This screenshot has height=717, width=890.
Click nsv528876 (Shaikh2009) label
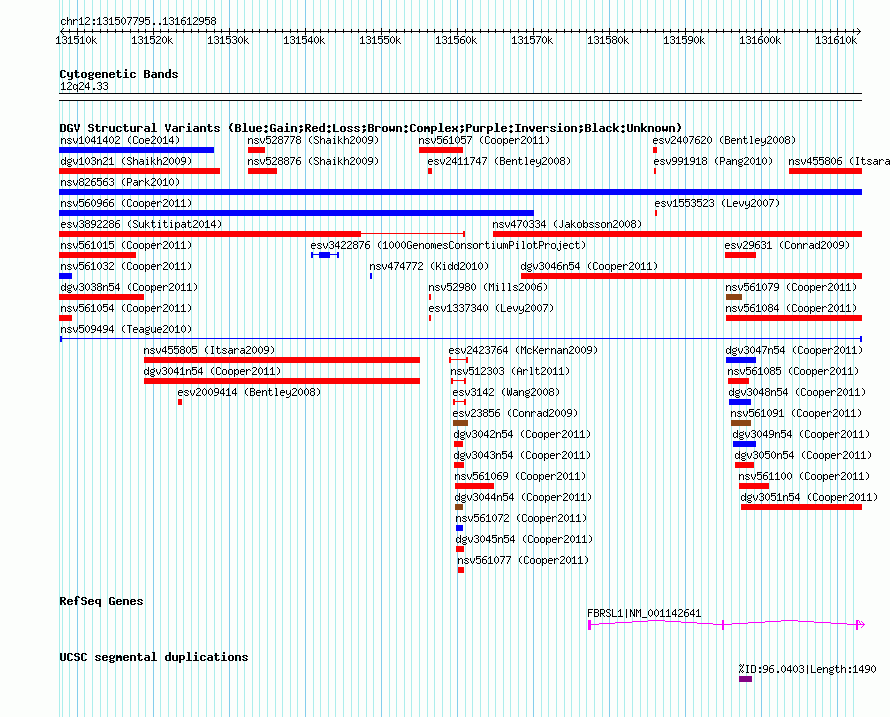313,161
